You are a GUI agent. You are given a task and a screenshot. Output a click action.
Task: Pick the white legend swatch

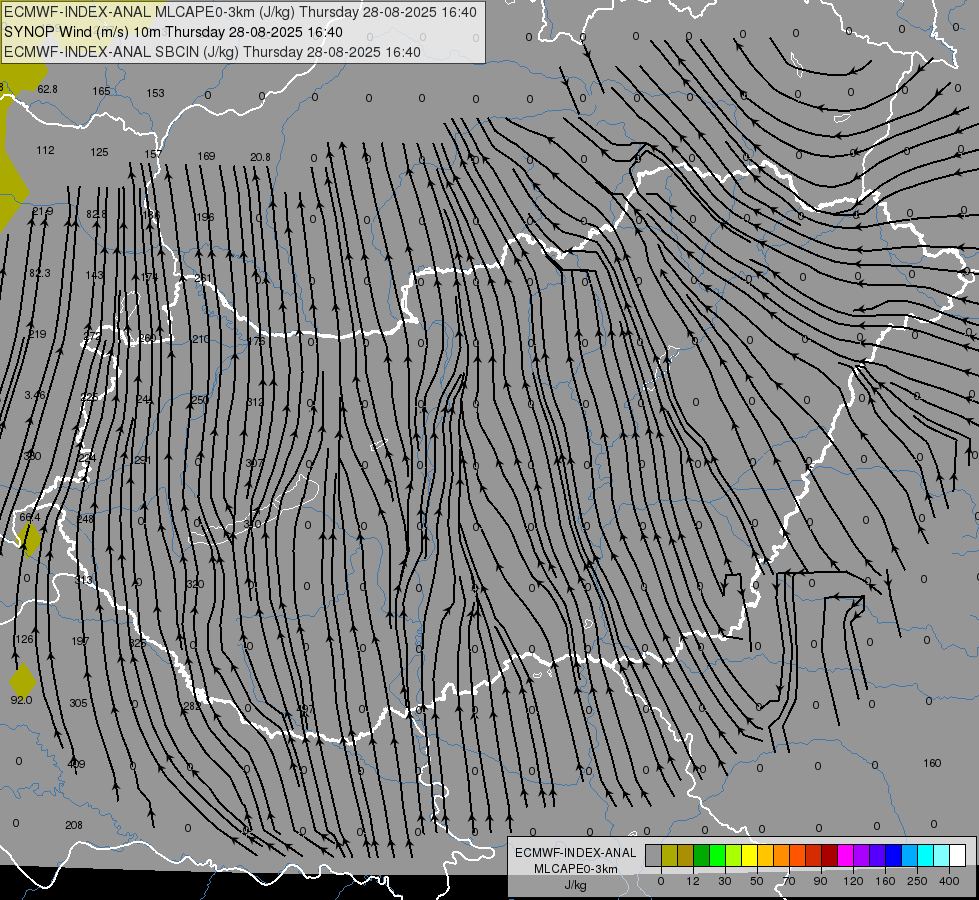[x=957, y=856]
